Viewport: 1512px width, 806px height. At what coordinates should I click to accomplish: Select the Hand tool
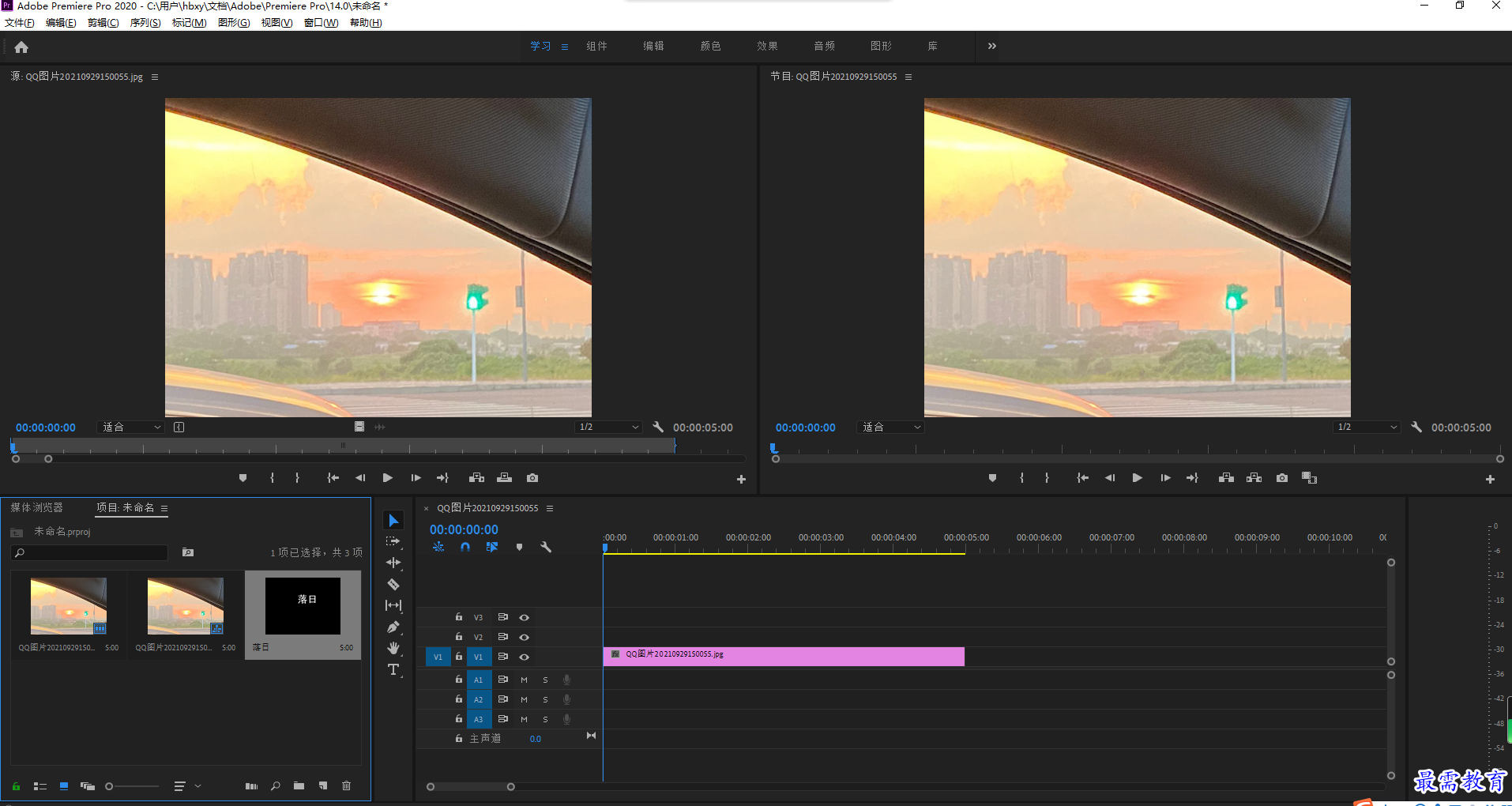393,648
